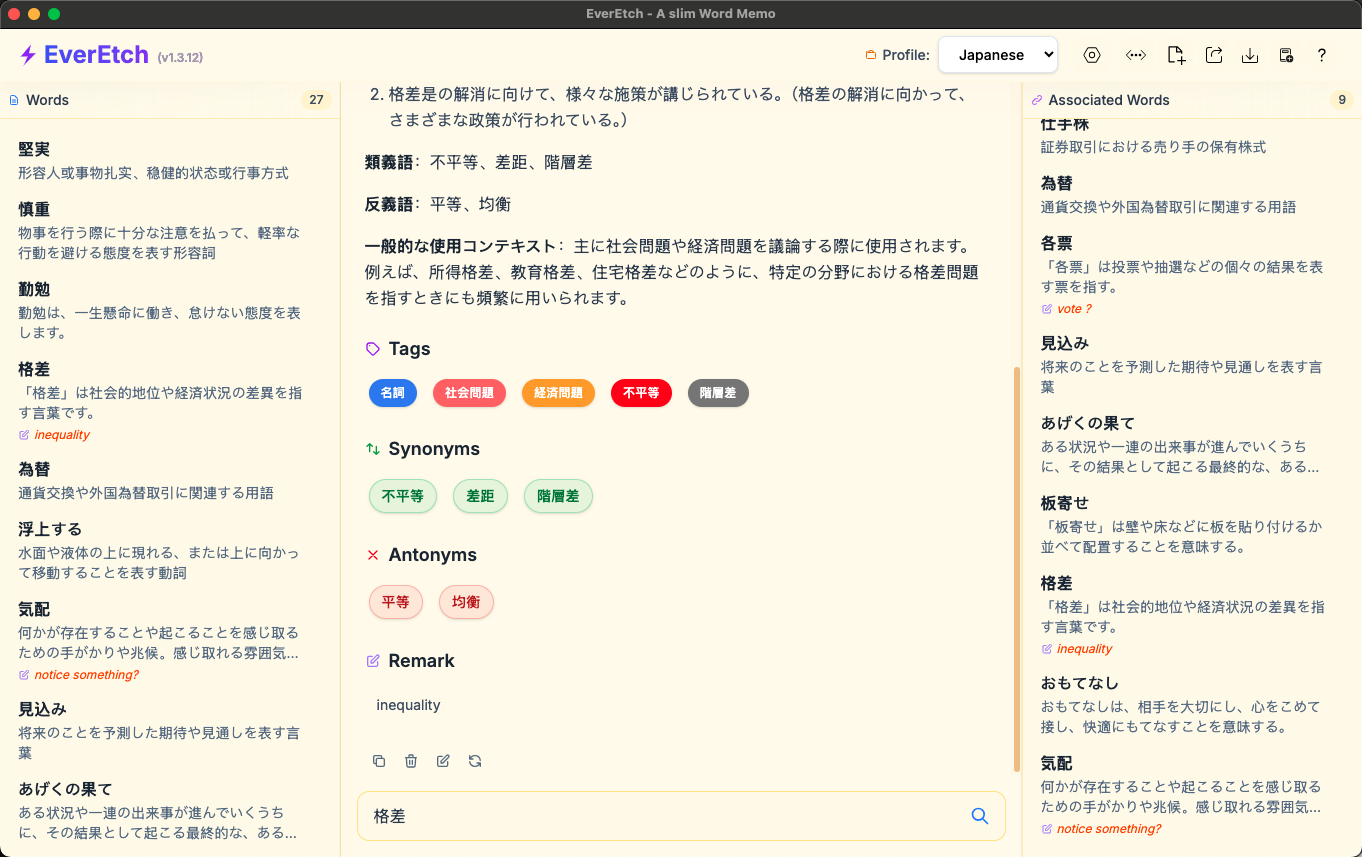The width and height of the screenshot is (1362, 857).
Task: Select the 名詞 blue tag
Action: pyautogui.click(x=393, y=393)
